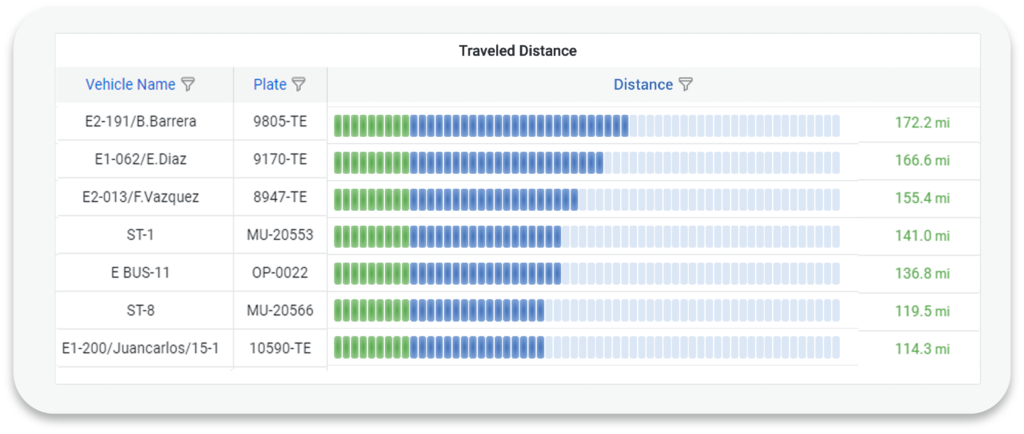Click the 114.3 mi distance value
Screen dimensions: 1024x434
coord(922,349)
